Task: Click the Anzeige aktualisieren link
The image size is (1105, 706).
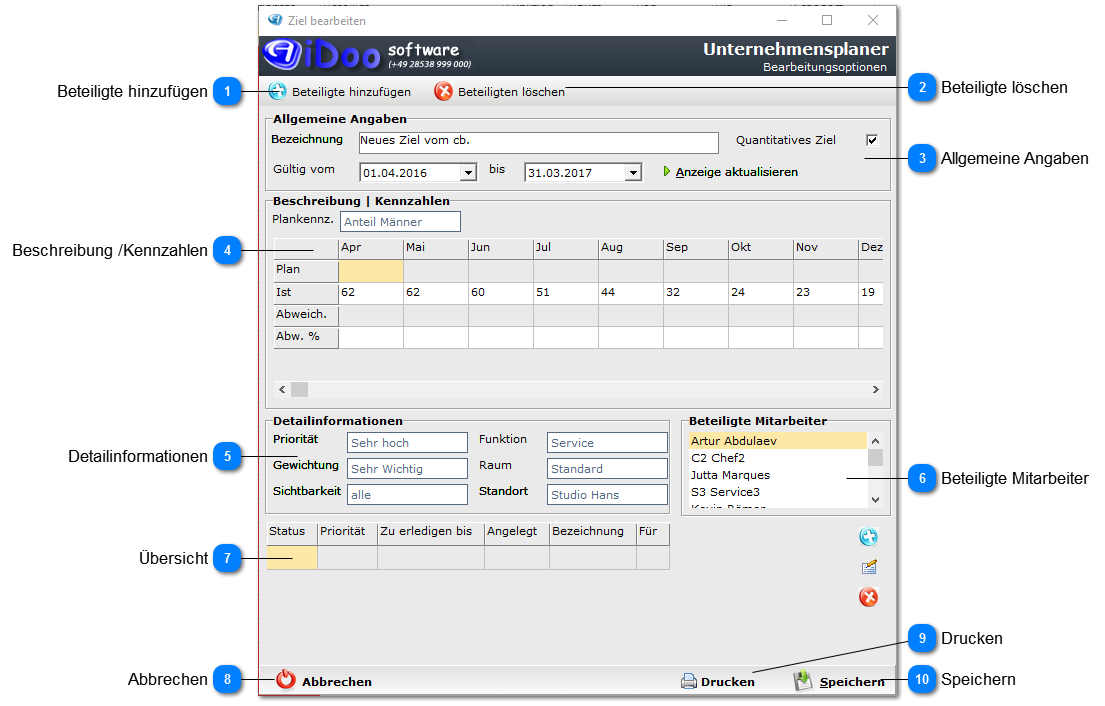Action: click(x=736, y=172)
